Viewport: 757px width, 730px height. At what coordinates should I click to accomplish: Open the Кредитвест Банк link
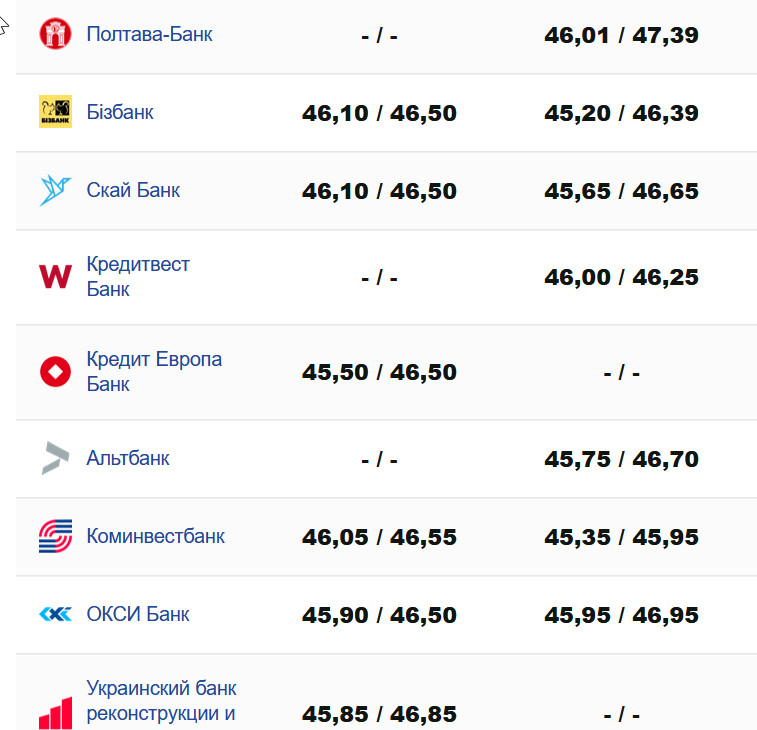(x=138, y=277)
